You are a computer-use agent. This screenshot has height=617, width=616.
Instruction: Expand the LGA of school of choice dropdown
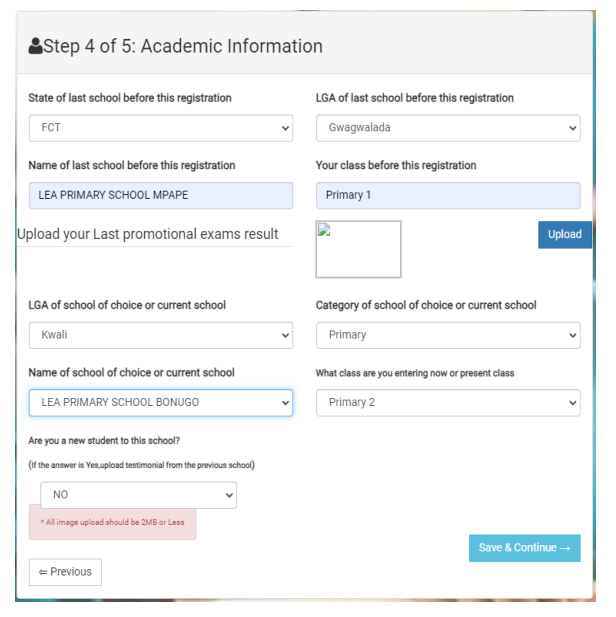click(x=160, y=335)
